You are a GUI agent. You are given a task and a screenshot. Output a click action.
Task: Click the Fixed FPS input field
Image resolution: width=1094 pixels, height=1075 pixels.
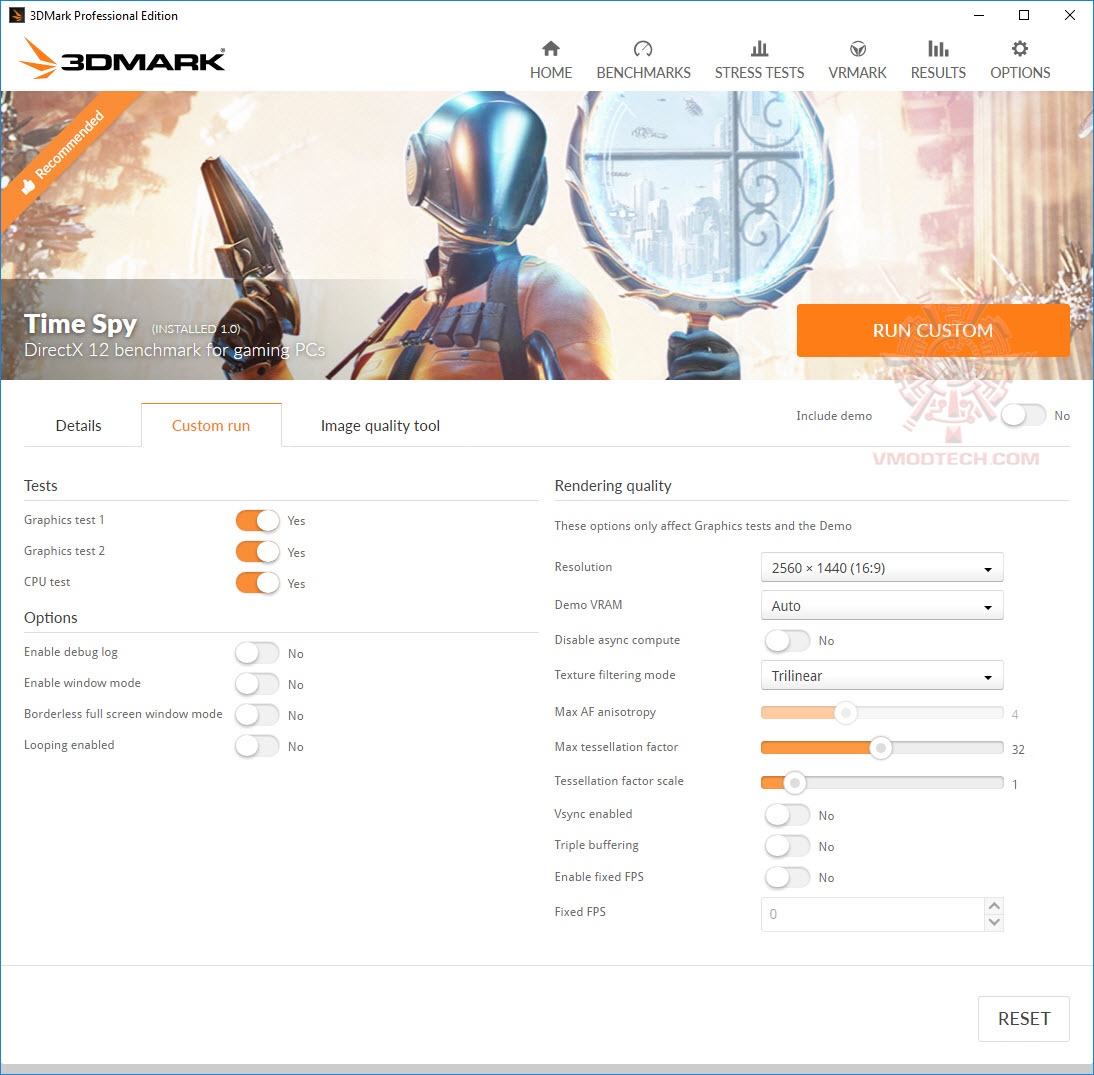[x=873, y=914]
